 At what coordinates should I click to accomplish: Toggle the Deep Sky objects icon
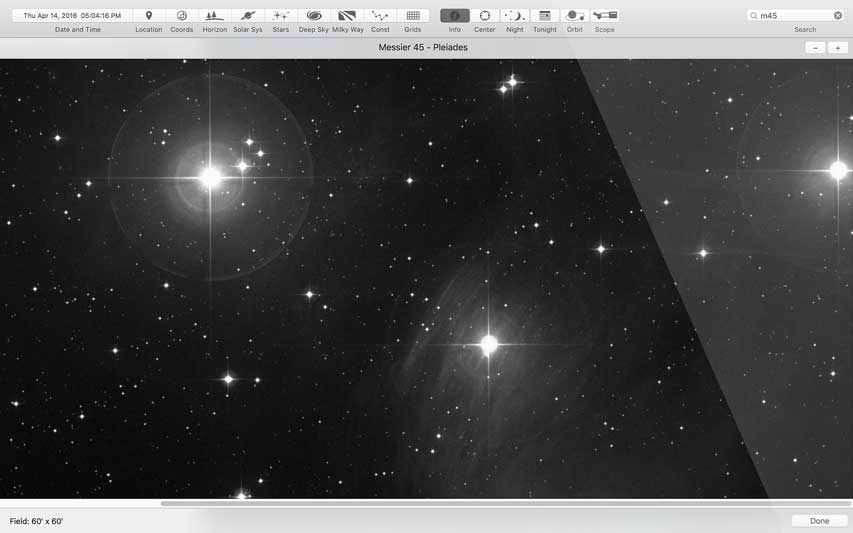tap(313, 16)
